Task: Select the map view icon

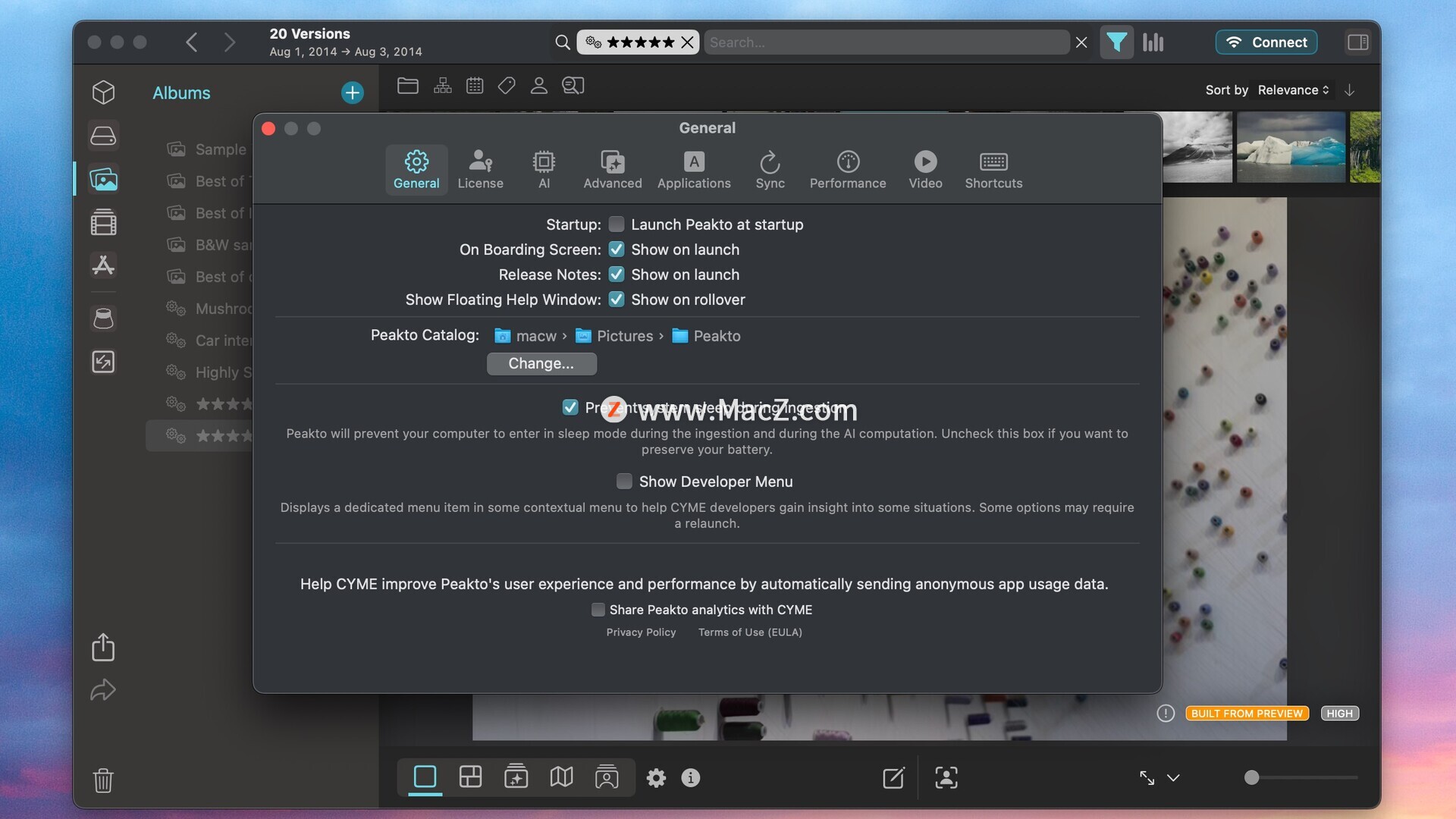Action: [561, 777]
